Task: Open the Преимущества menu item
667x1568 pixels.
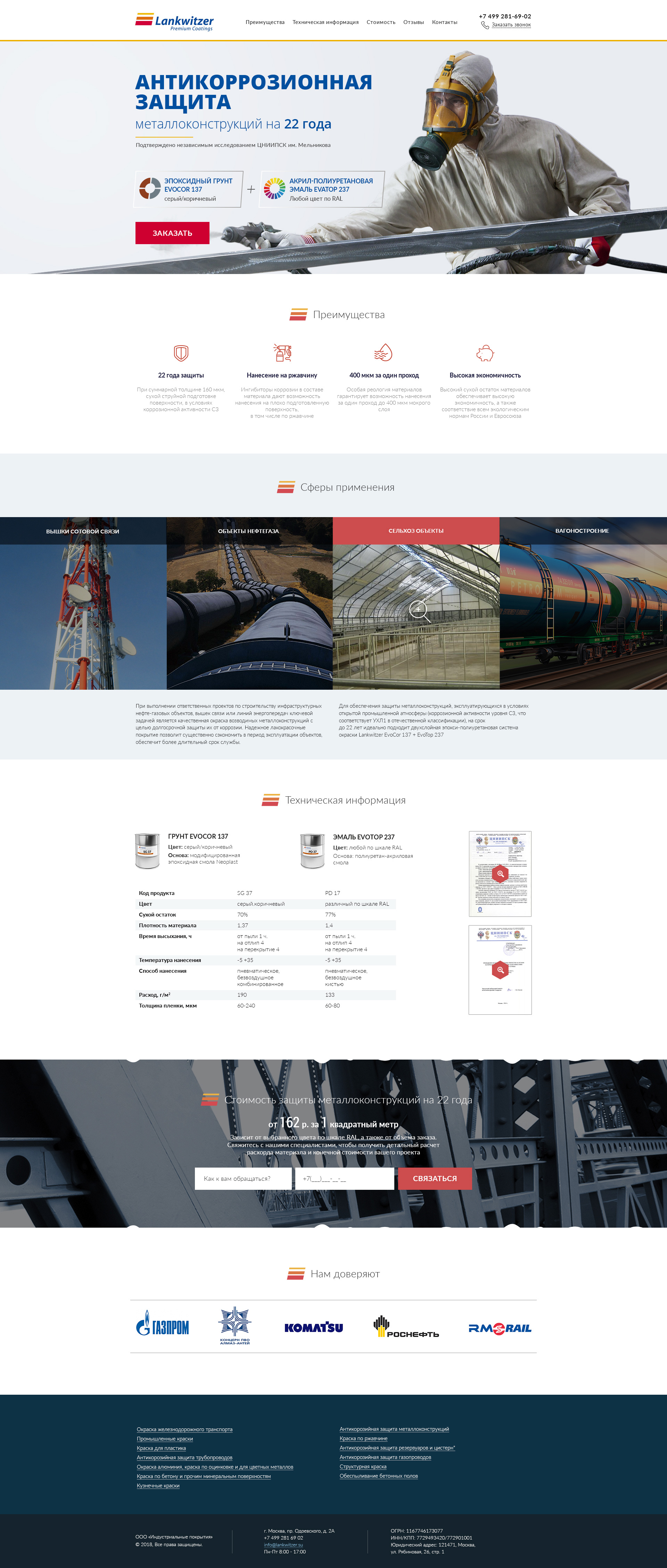Action: (x=265, y=23)
